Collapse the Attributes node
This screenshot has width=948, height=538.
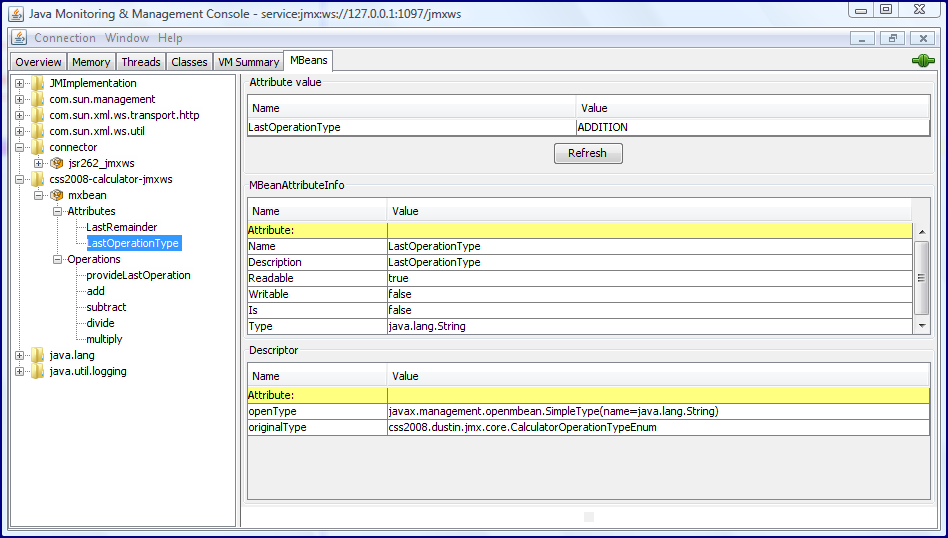click(57, 212)
